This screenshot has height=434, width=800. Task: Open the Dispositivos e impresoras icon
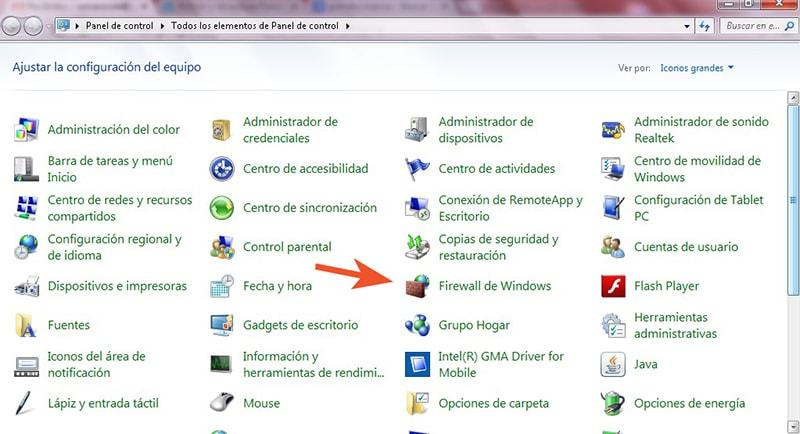26,286
